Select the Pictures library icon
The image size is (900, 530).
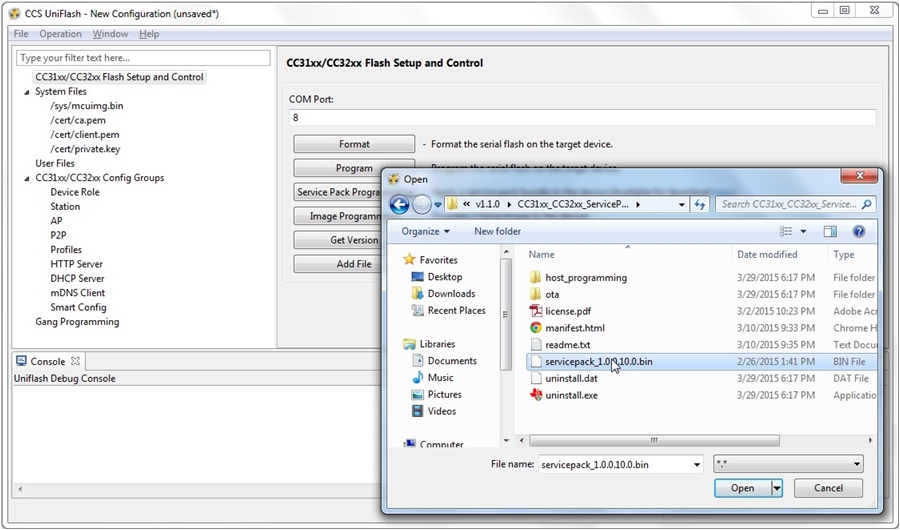(x=418, y=394)
